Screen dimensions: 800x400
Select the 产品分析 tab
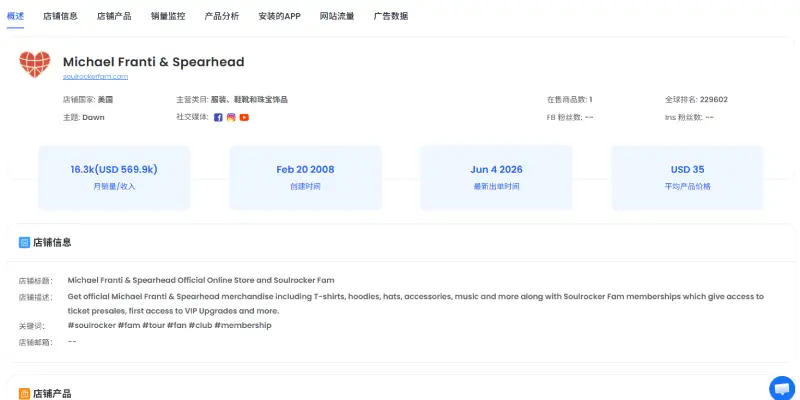(221, 16)
